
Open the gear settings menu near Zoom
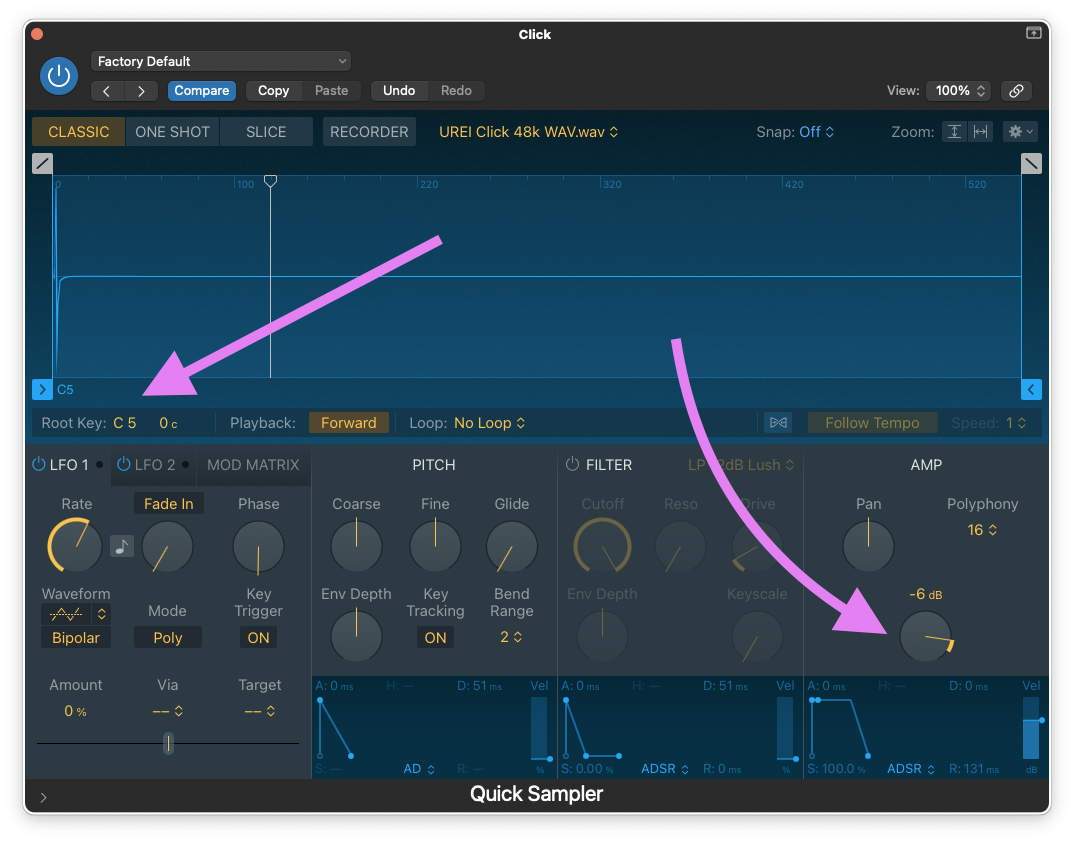[x=1021, y=132]
